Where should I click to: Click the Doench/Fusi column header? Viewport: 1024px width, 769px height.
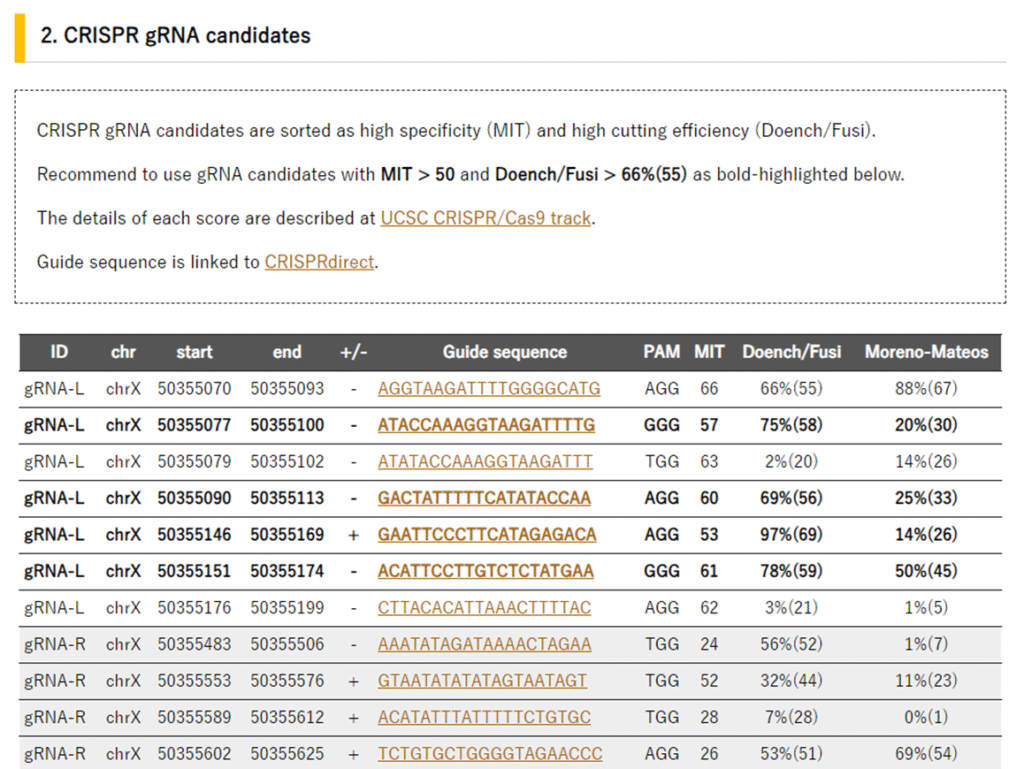(x=791, y=352)
